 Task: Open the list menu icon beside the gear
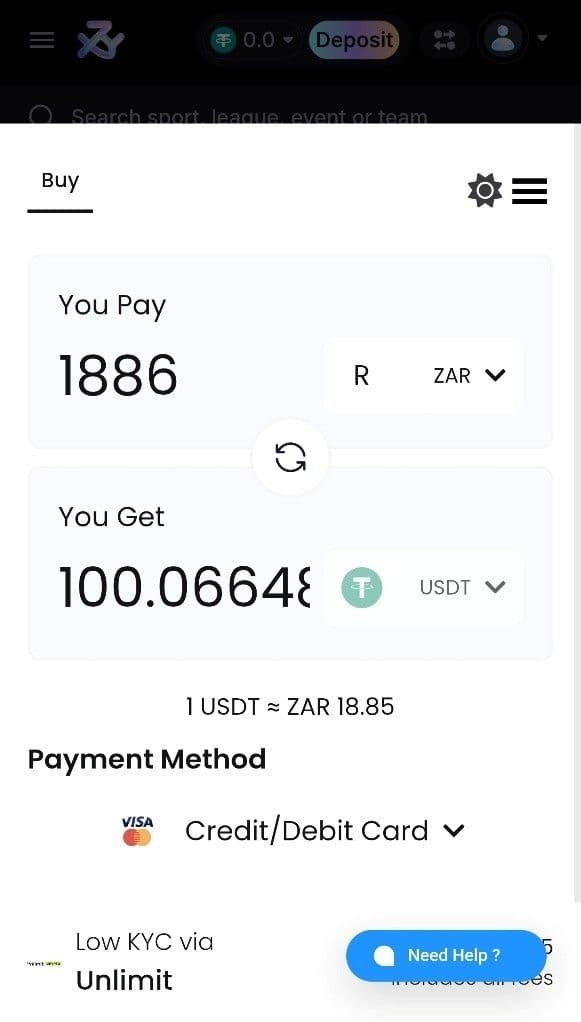[530, 191]
